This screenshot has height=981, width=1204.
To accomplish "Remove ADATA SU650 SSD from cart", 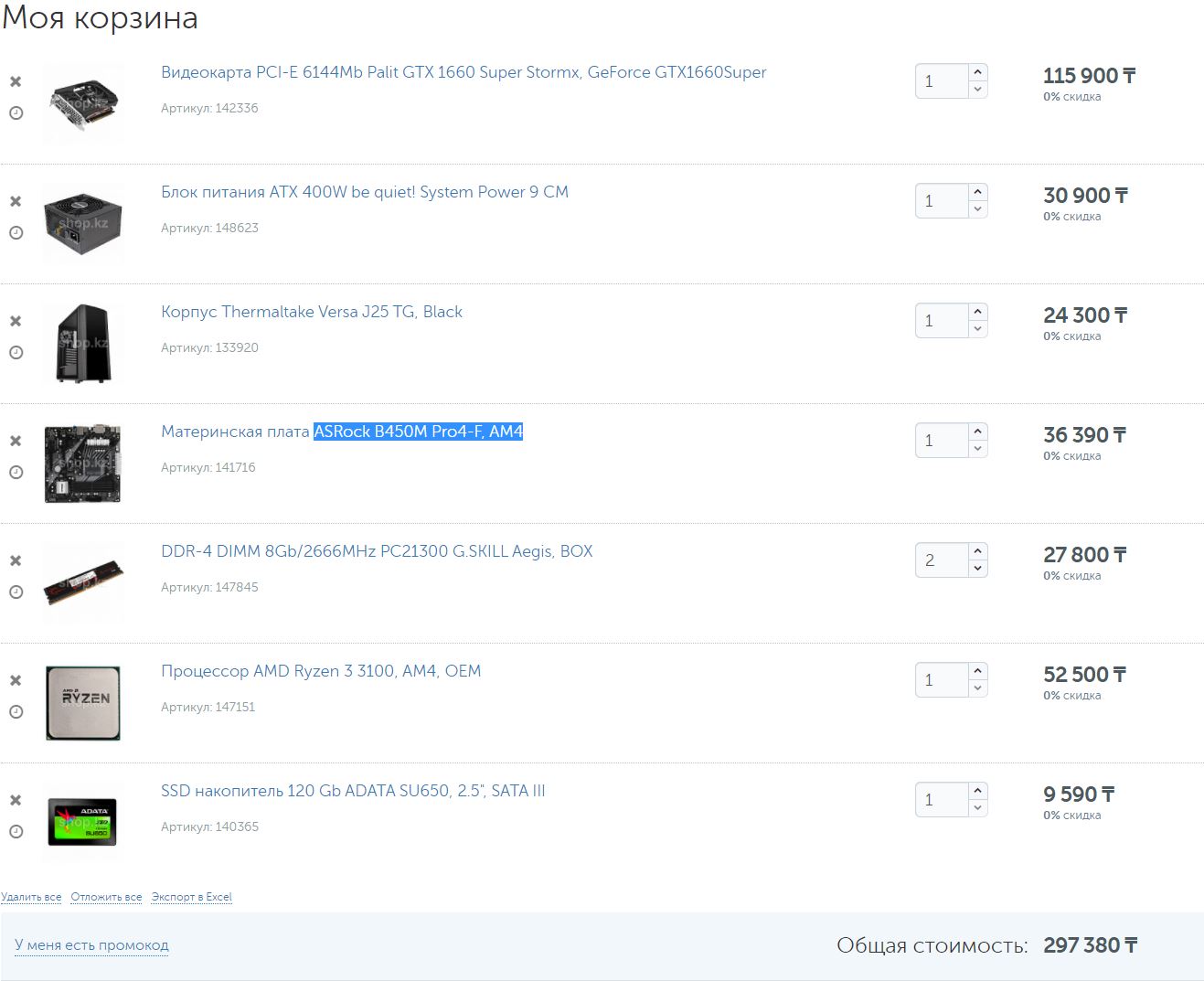I will click(x=16, y=800).
